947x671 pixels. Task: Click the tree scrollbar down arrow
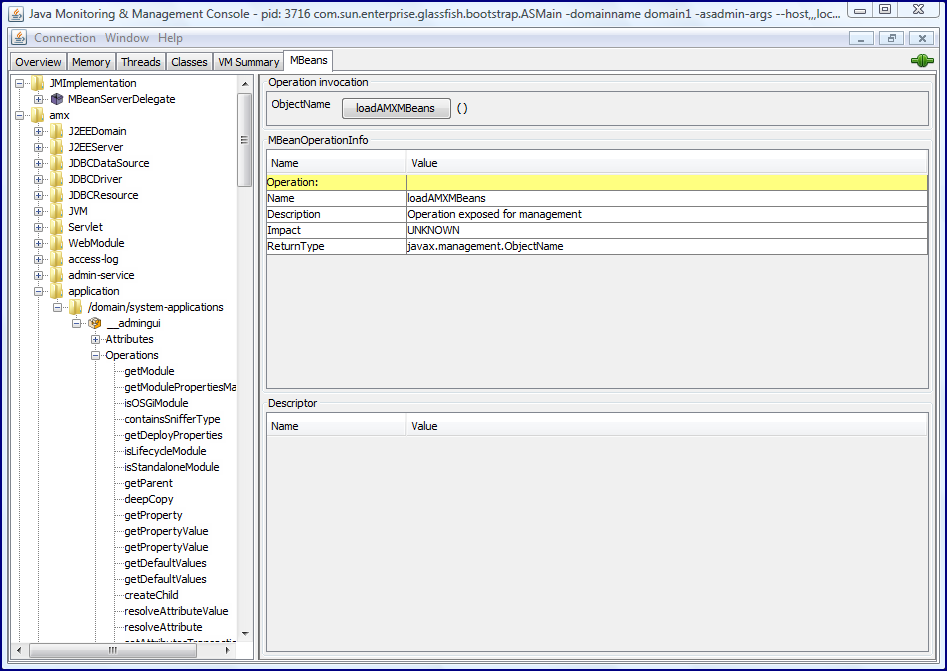245,634
